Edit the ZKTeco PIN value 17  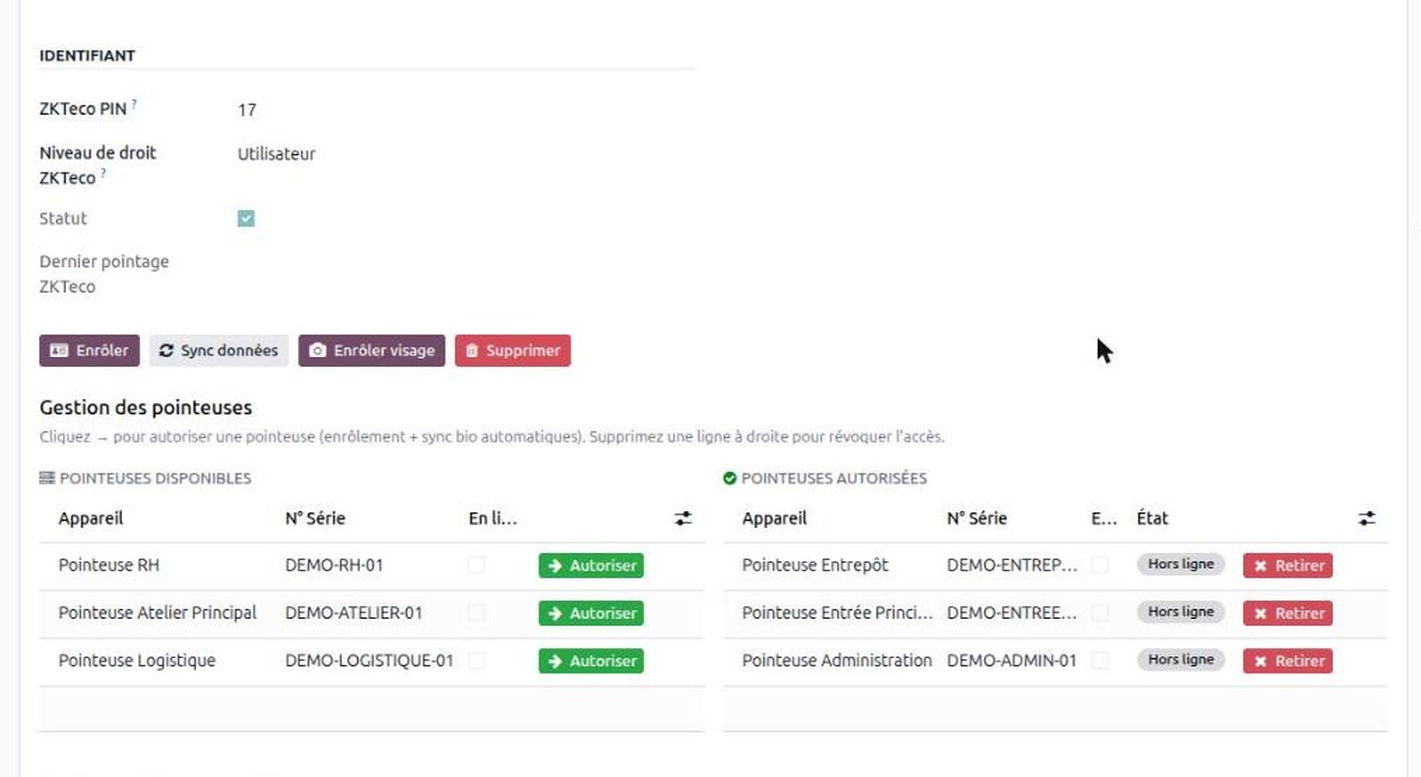[247, 110]
